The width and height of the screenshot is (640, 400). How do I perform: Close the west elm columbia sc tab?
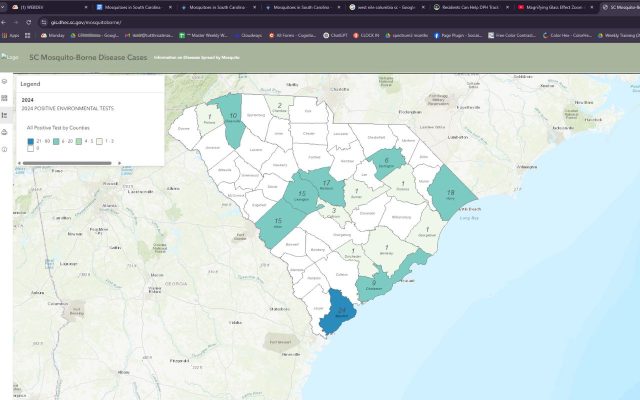(x=423, y=7)
